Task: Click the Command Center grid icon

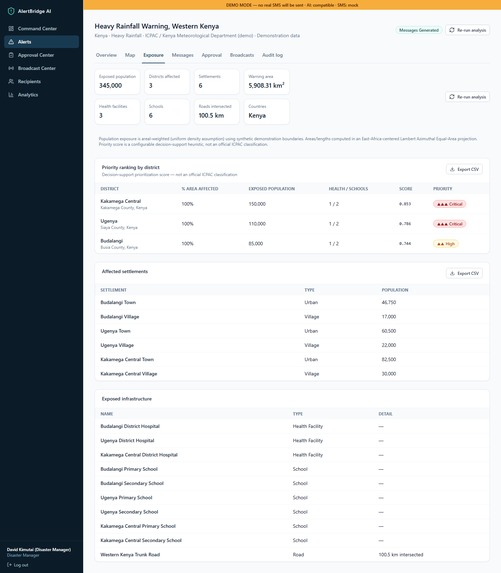Action: click(11, 29)
